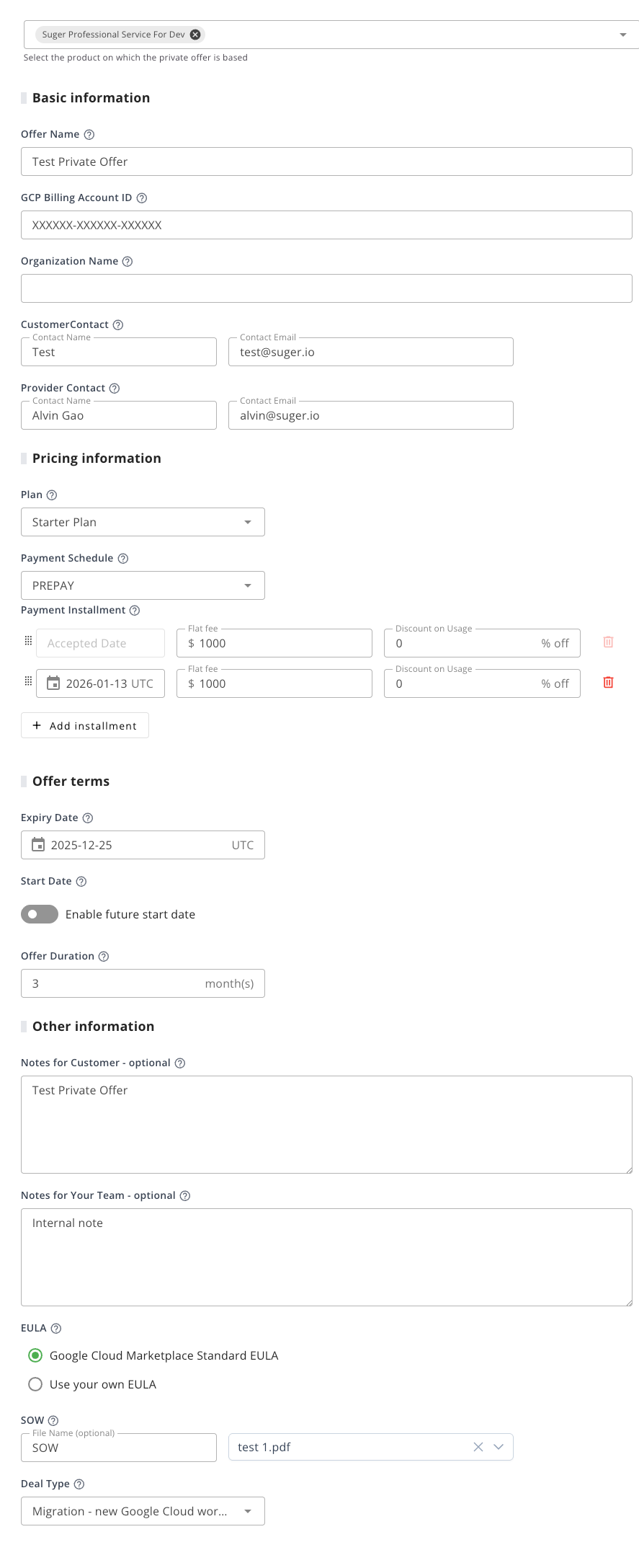The image size is (639, 1568).
Task: Delete the 2026-01-13 installment row
Action: point(608,683)
